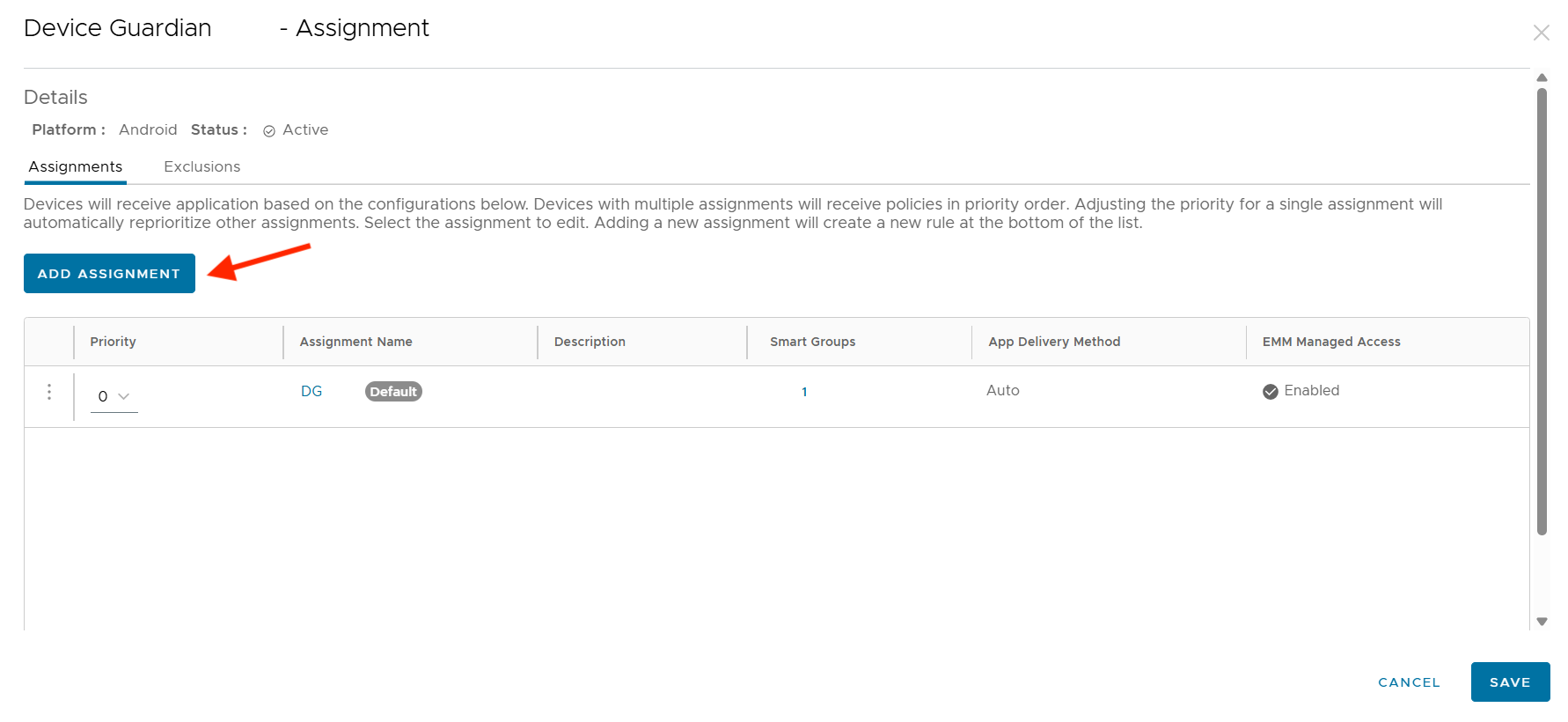Screen dimensions: 1568x722
Task: Click the Priority column header
Action: tap(113, 342)
